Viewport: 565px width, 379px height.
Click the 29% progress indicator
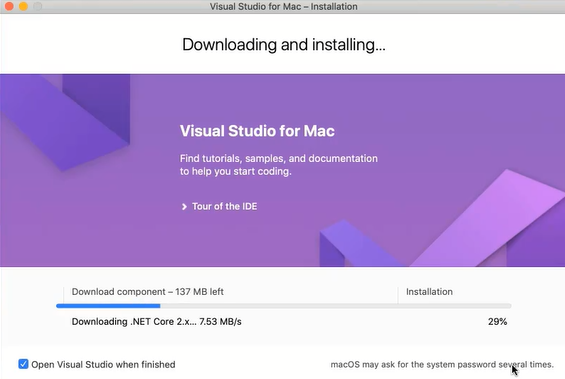497,321
